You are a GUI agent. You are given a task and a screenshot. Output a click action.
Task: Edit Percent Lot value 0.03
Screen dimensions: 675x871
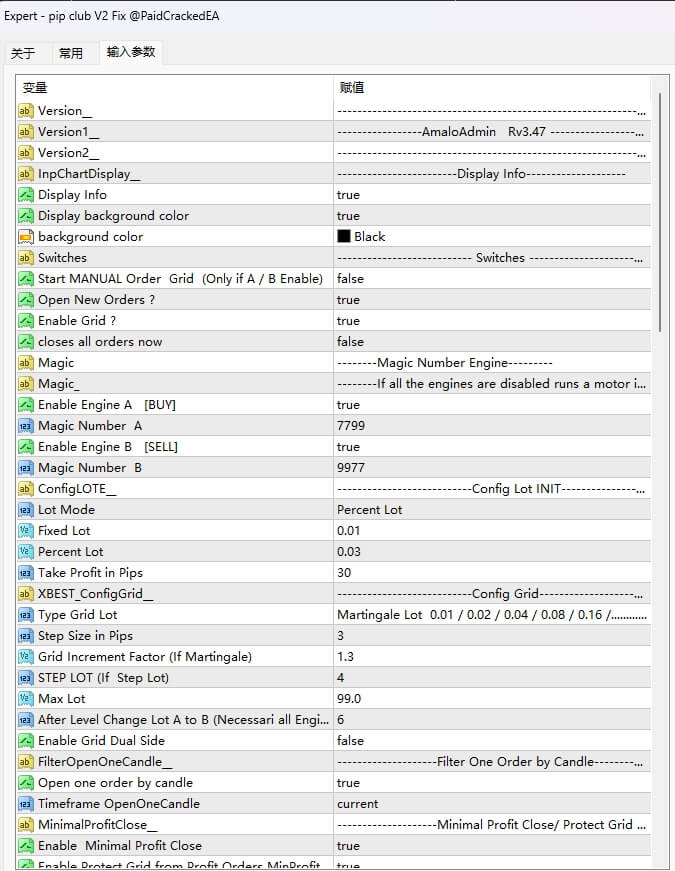tap(492, 552)
